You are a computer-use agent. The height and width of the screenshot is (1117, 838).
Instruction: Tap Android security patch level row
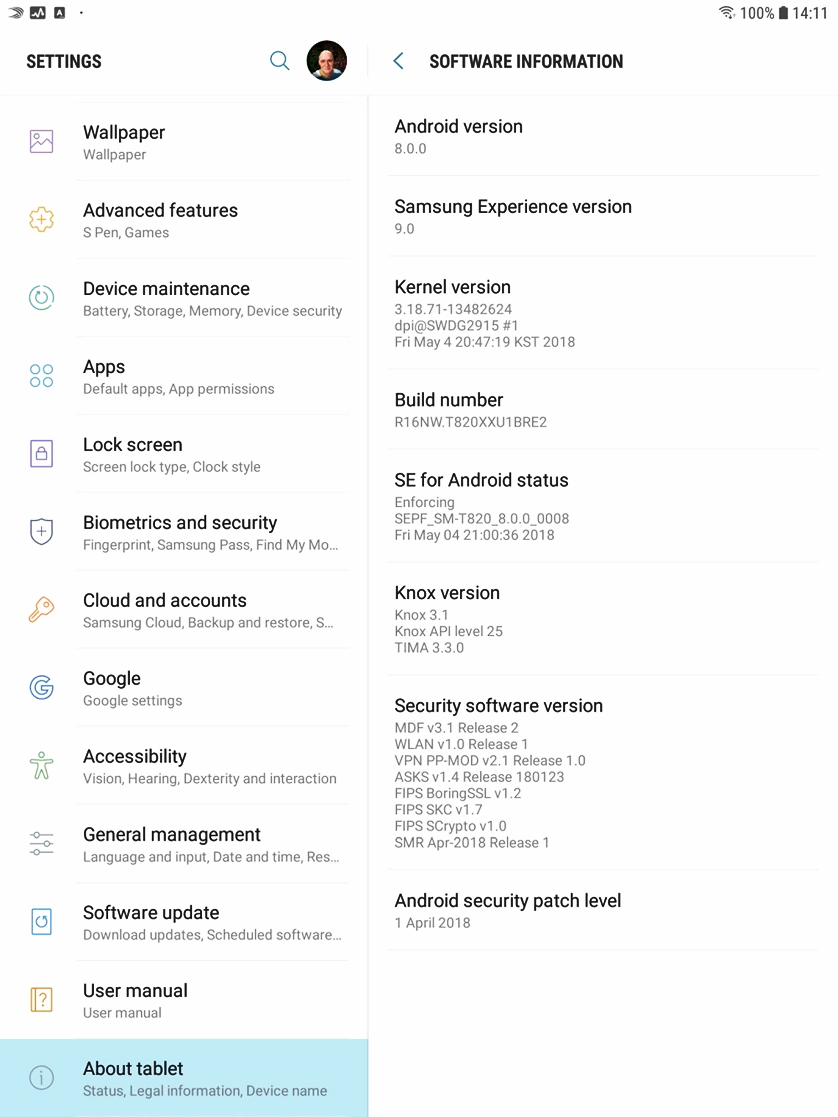(x=603, y=910)
